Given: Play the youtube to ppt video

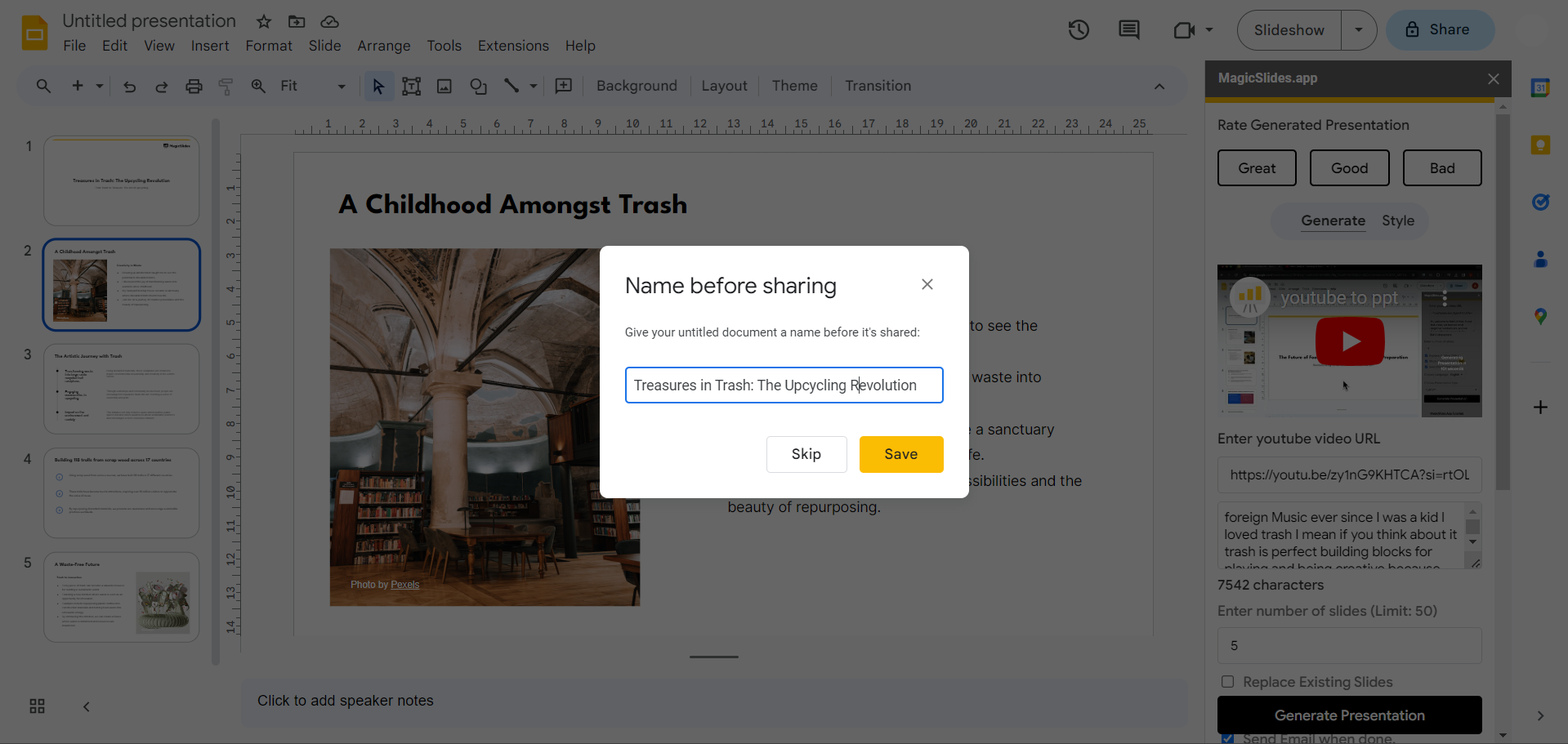Looking at the screenshot, I should pyautogui.click(x=1349, y=341).
